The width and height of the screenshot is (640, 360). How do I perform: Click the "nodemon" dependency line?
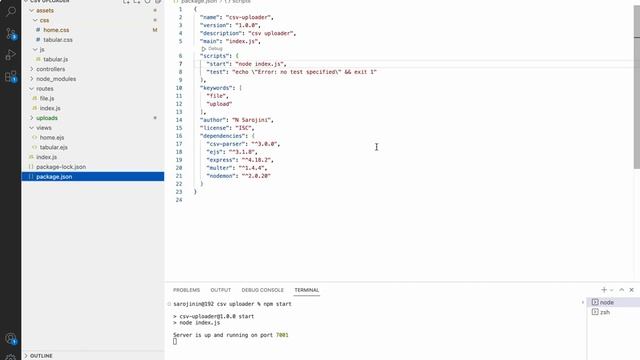click(238, 176)
